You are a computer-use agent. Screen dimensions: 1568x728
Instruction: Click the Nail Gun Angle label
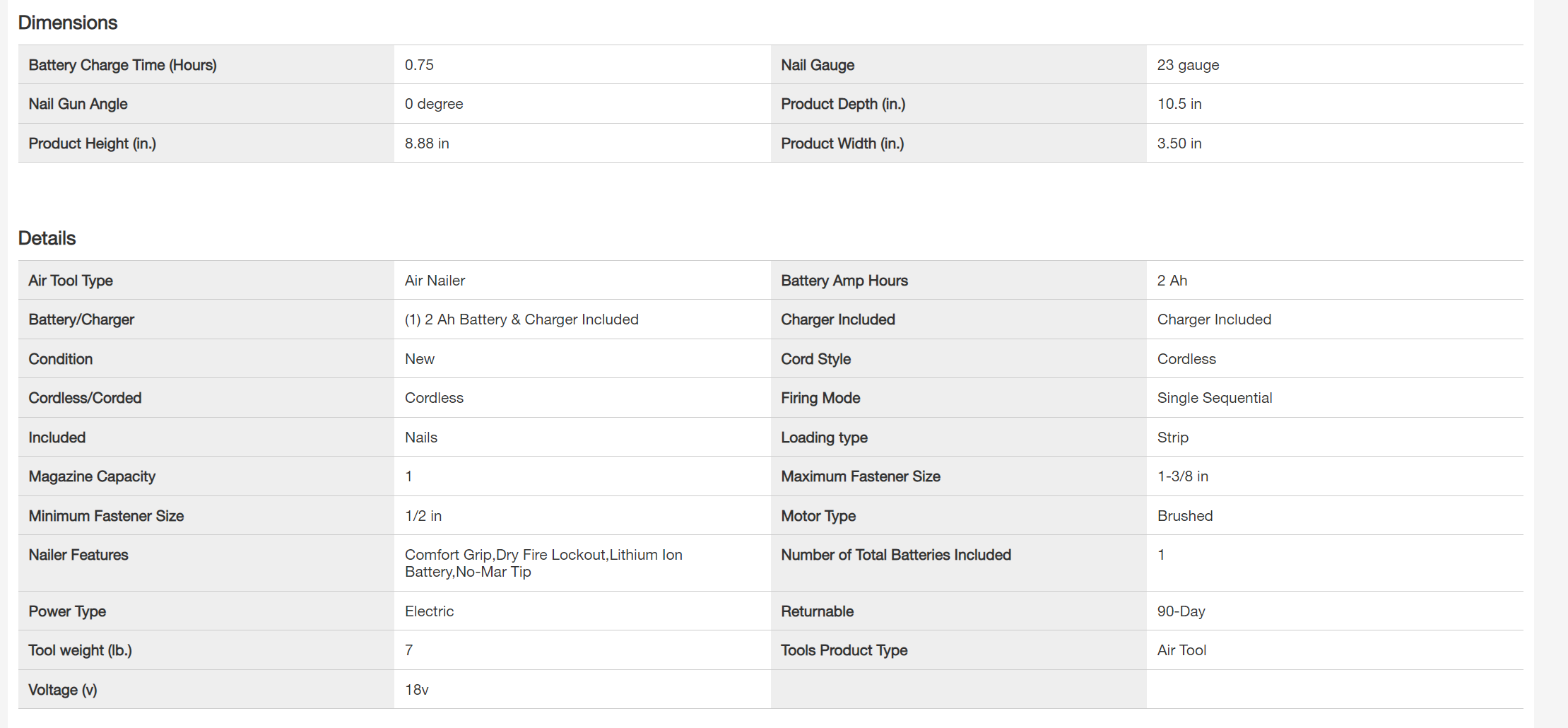point(78,104)
